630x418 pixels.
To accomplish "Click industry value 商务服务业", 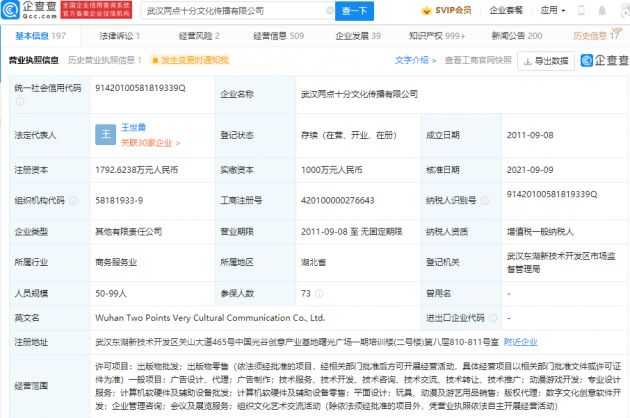I will pos(116,262).
